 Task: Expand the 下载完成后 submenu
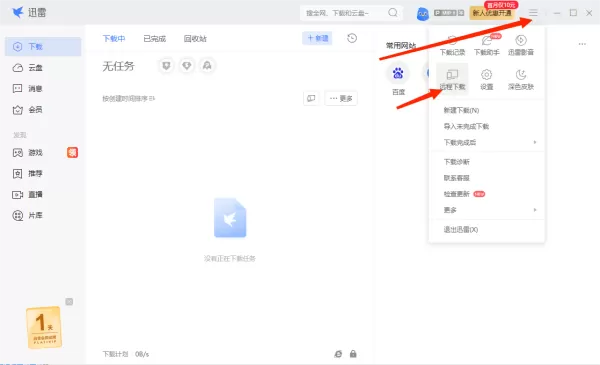click(x=487, y=143)
